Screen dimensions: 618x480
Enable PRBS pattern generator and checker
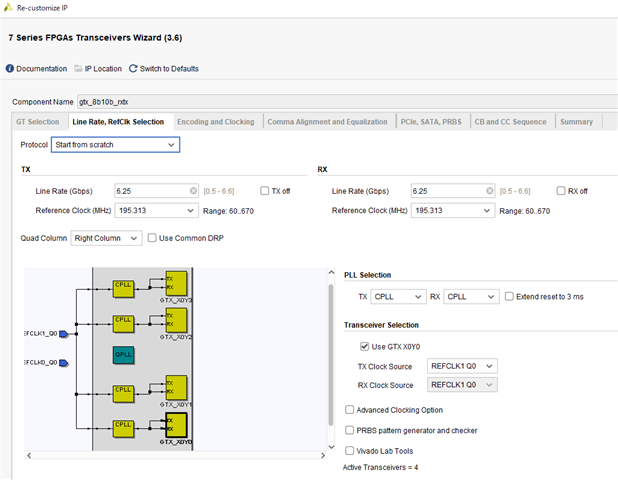point(350,430)
